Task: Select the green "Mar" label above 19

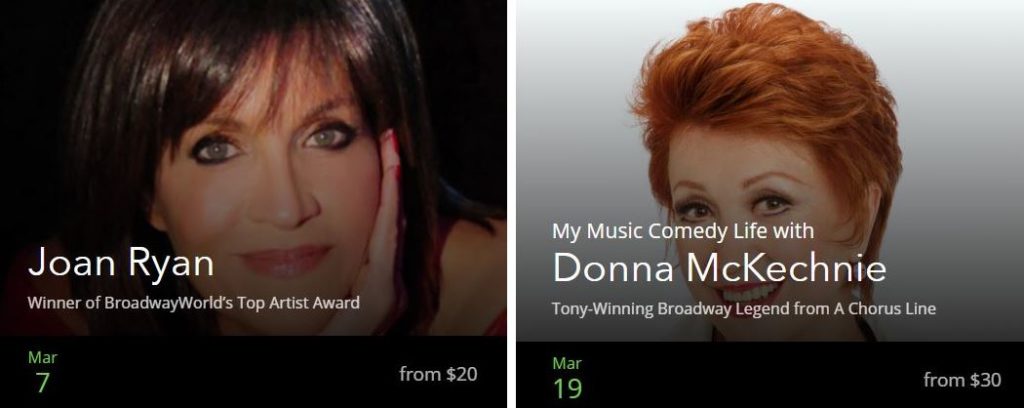Action: click(x=567, y=363)
